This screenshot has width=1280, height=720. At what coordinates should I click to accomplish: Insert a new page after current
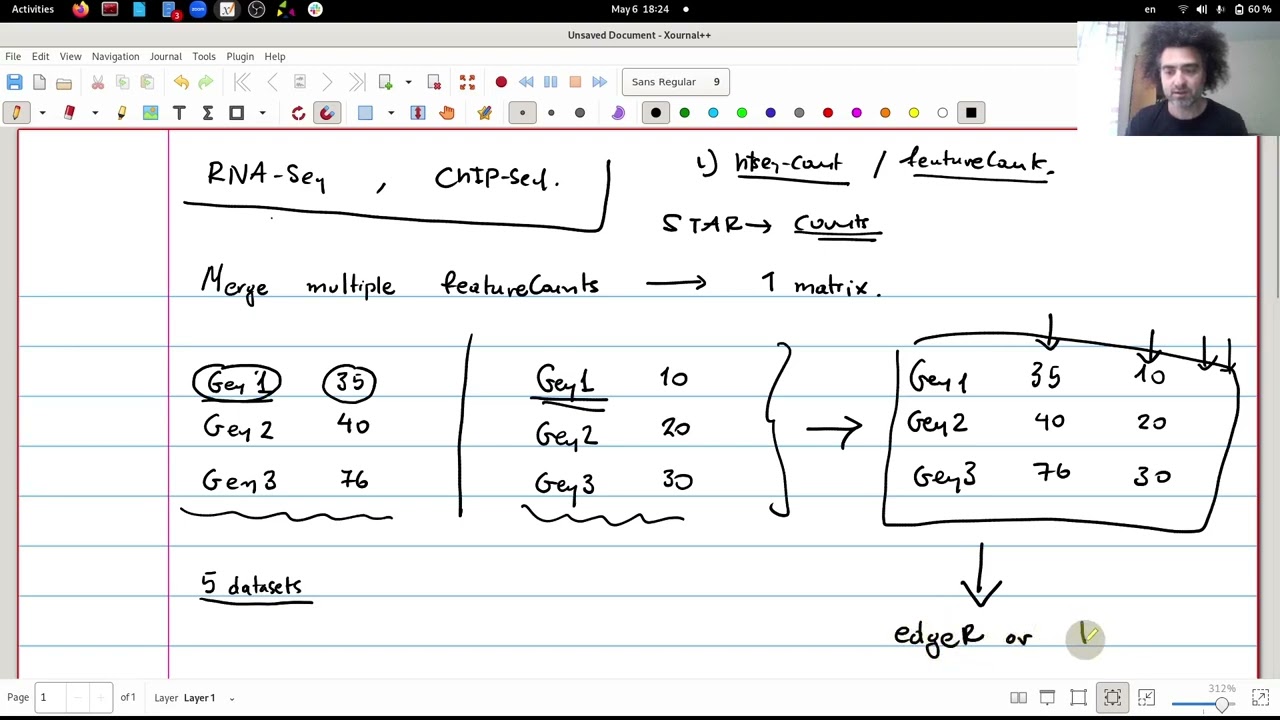[386, 82]
